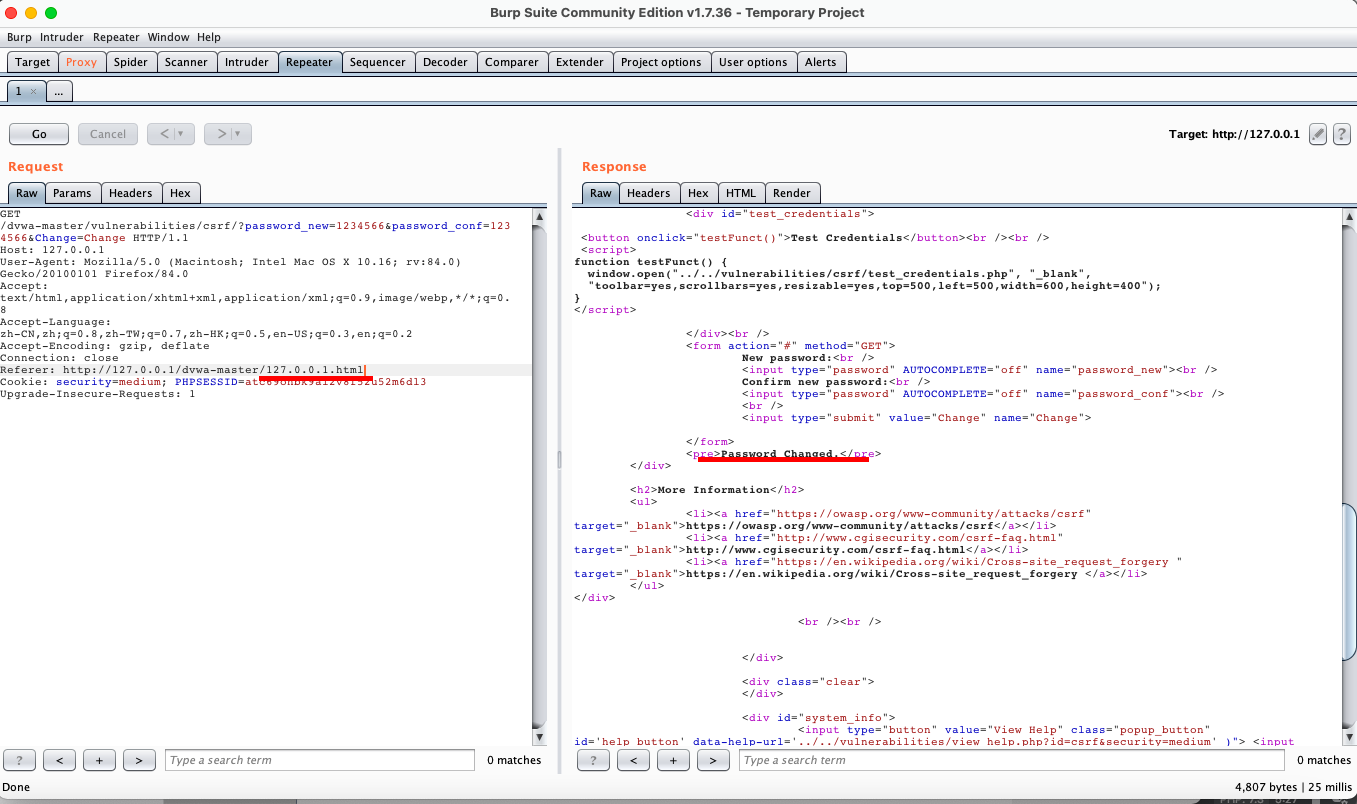Select the response Render tab
Screen dimensions: 1357x804
point(792,193)
